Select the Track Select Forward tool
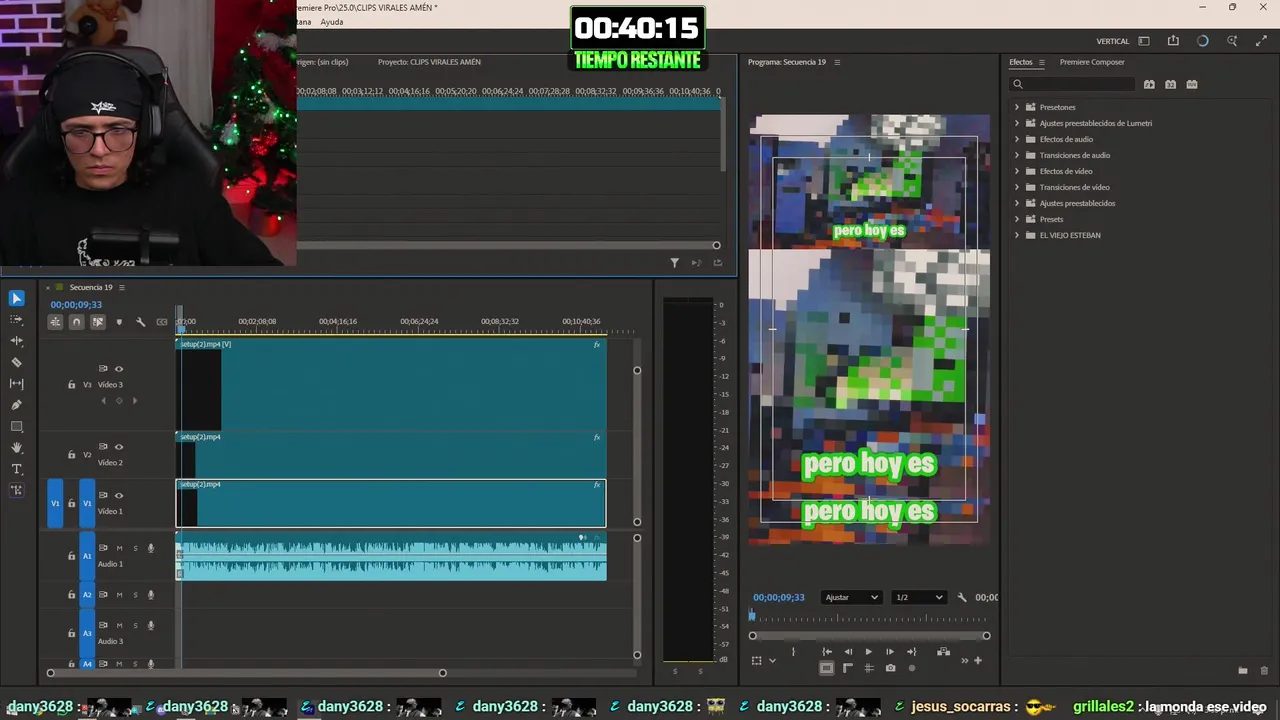Image resolution: width=1280 pixels, height=720 pixels. pyautogui.click(x=16, y=320)
